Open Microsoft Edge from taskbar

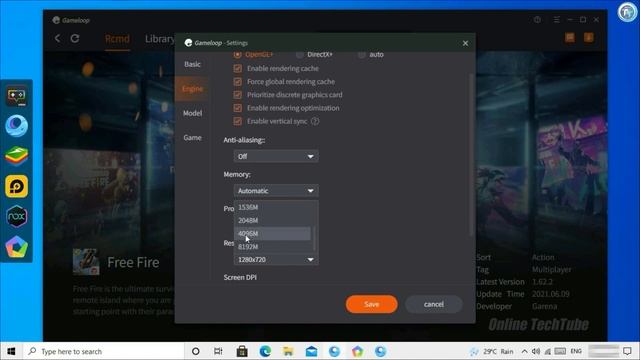265,351
